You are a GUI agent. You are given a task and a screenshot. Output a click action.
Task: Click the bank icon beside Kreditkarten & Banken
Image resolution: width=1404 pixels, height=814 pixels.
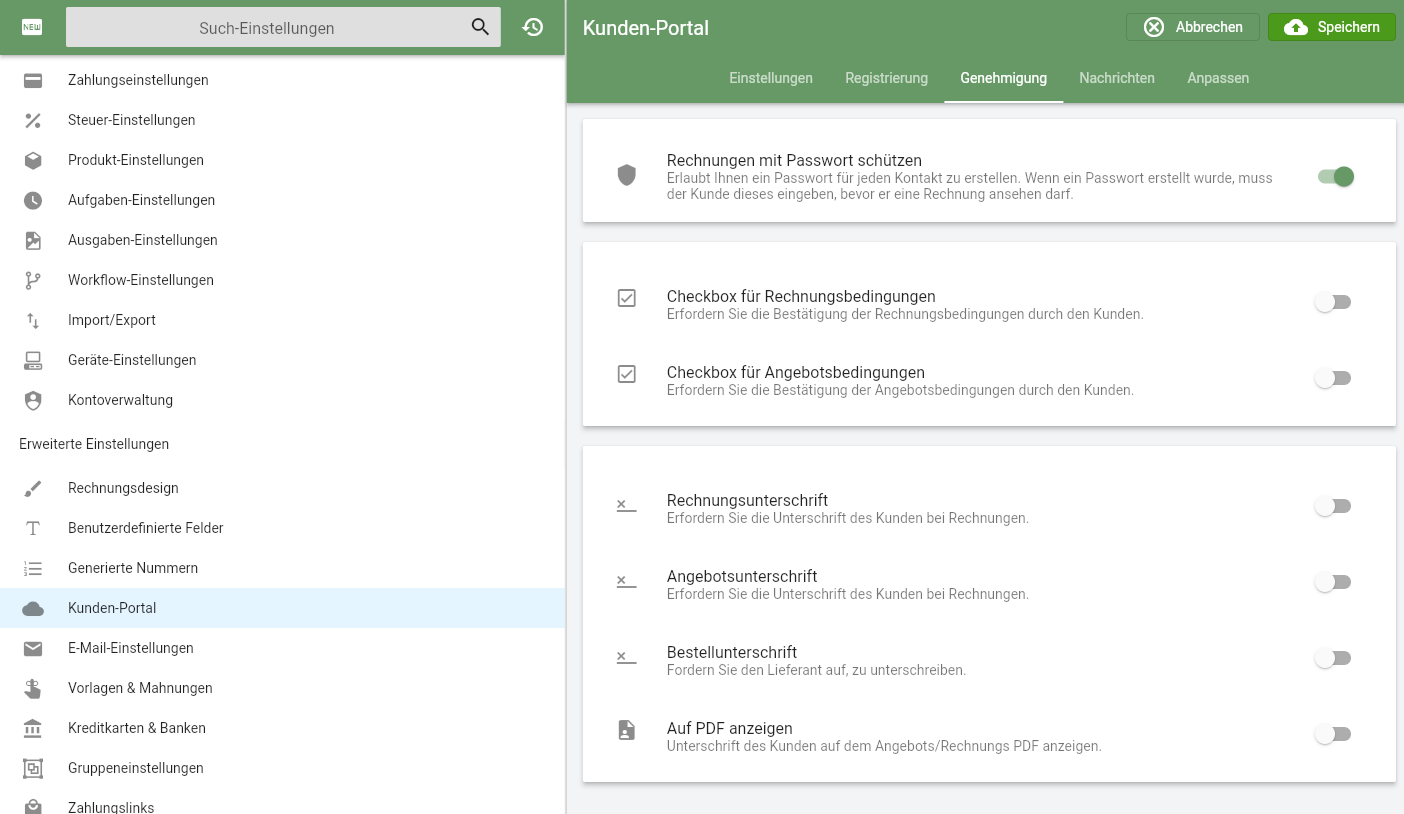(x=33, y=728)
